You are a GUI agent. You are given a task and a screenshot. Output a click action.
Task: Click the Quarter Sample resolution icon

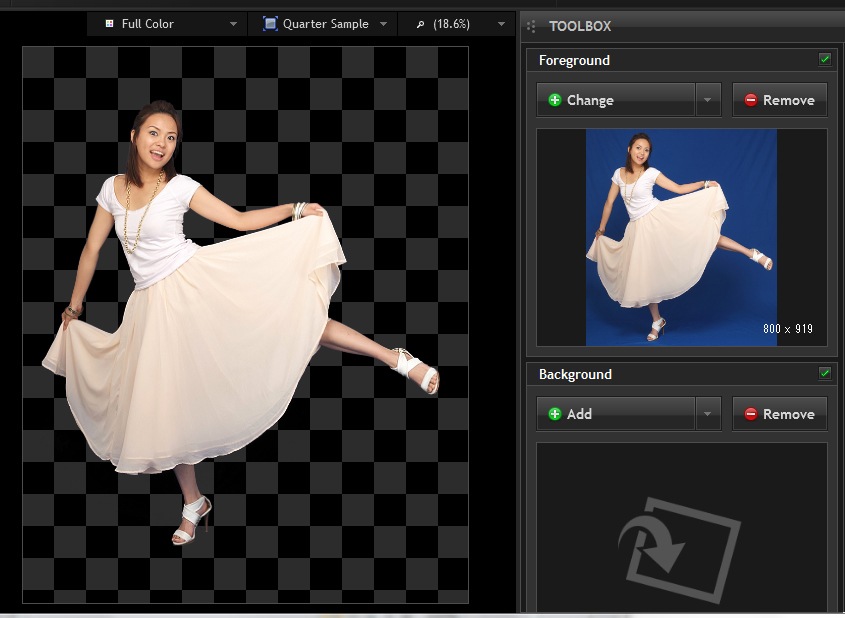coord(270,24)
